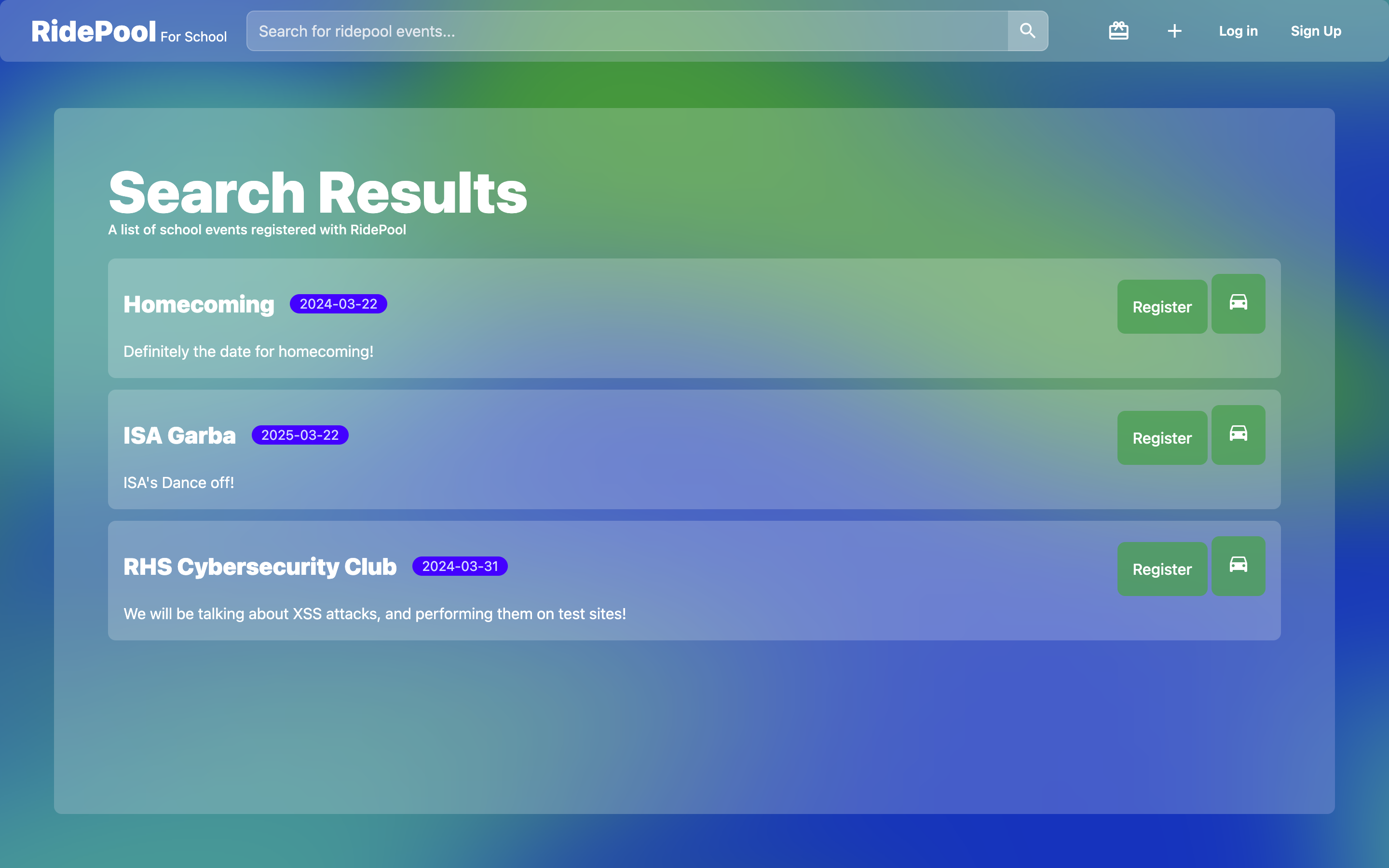The width and height of the screenshot is (1389, 868).
Task: Click the RHS Cybersecurity Club title
Action: click(x=259, y=567)
